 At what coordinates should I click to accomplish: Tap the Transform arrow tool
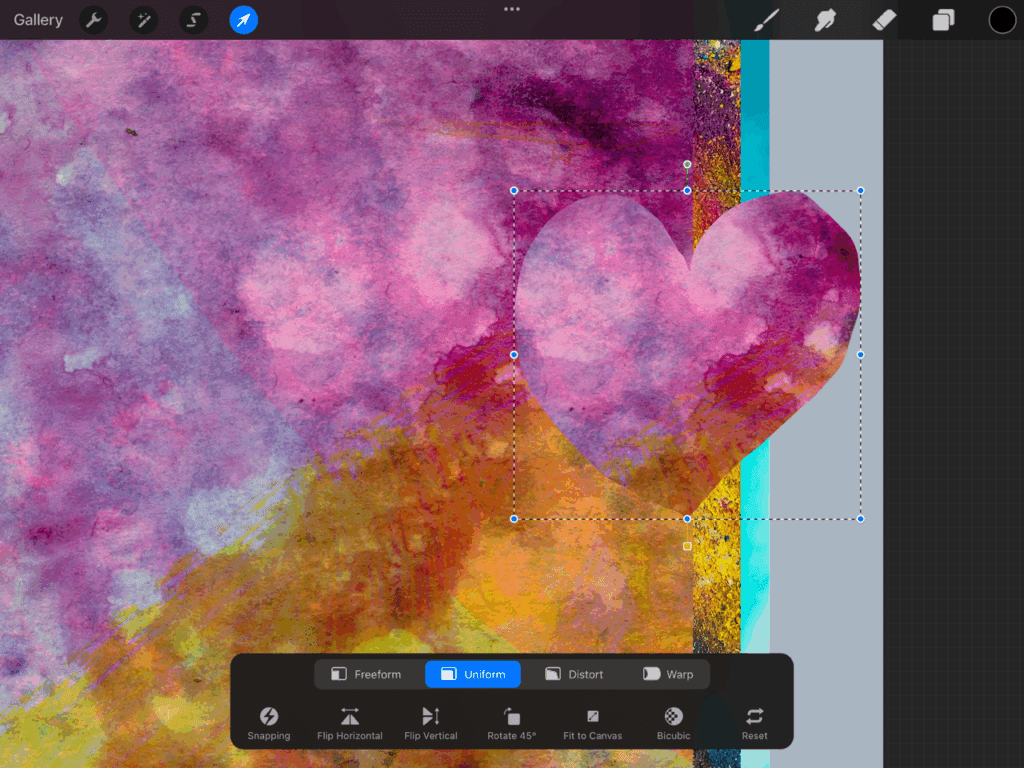pyautogui.click(x=244, y=20)
